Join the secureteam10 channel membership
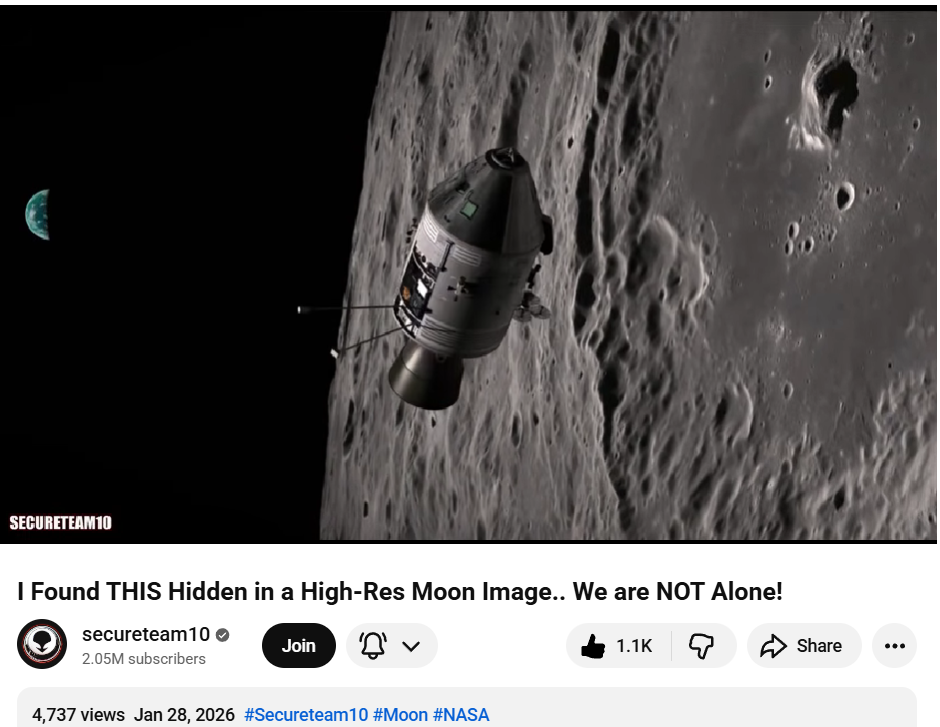 (299, 645)
